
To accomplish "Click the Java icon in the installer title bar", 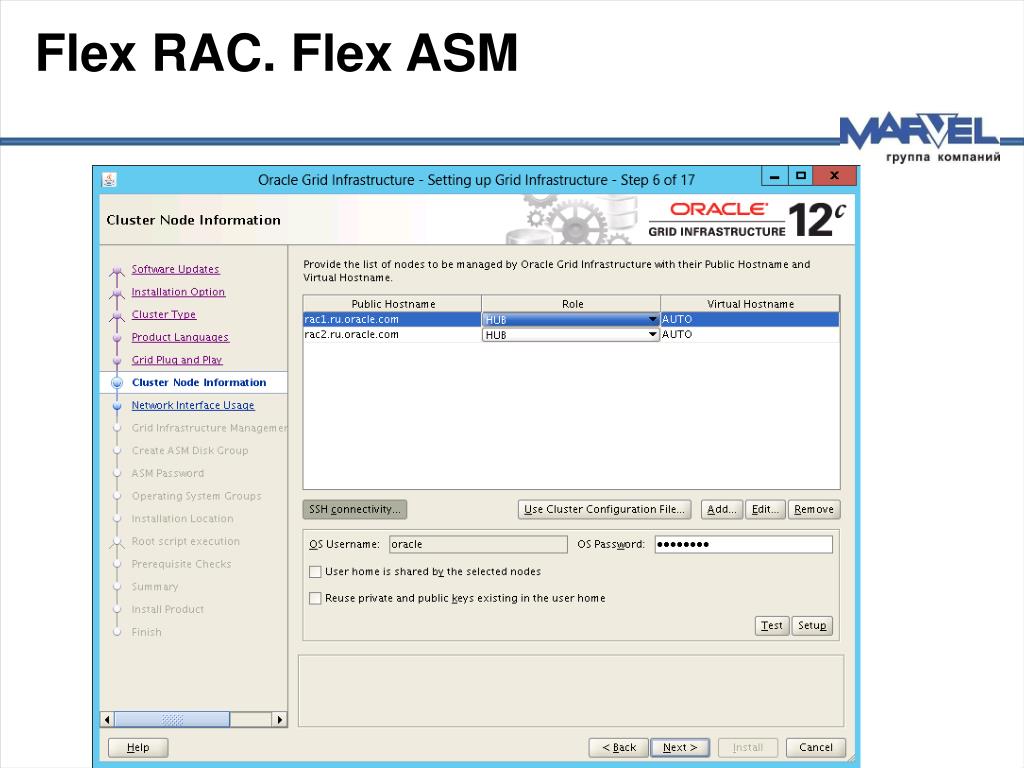I will click(109, 180).
